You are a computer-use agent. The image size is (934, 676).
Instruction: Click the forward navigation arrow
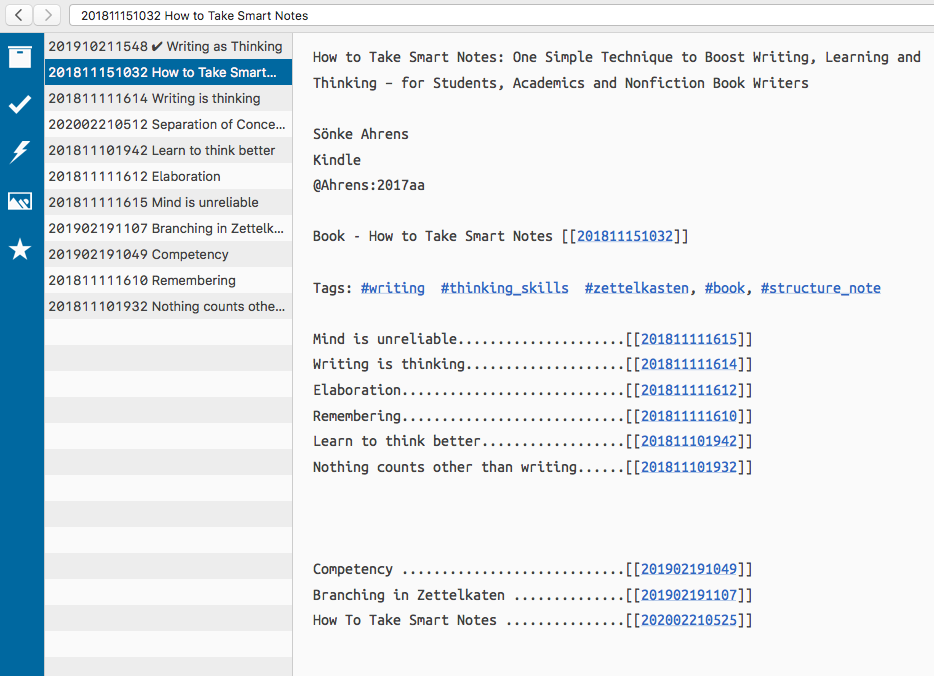48,15
